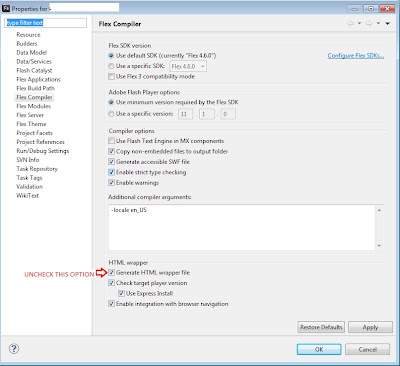The height and width of the screenshot is (366, 400).
Task: Toggle Enable warnings checkbox
Action: 111,183
